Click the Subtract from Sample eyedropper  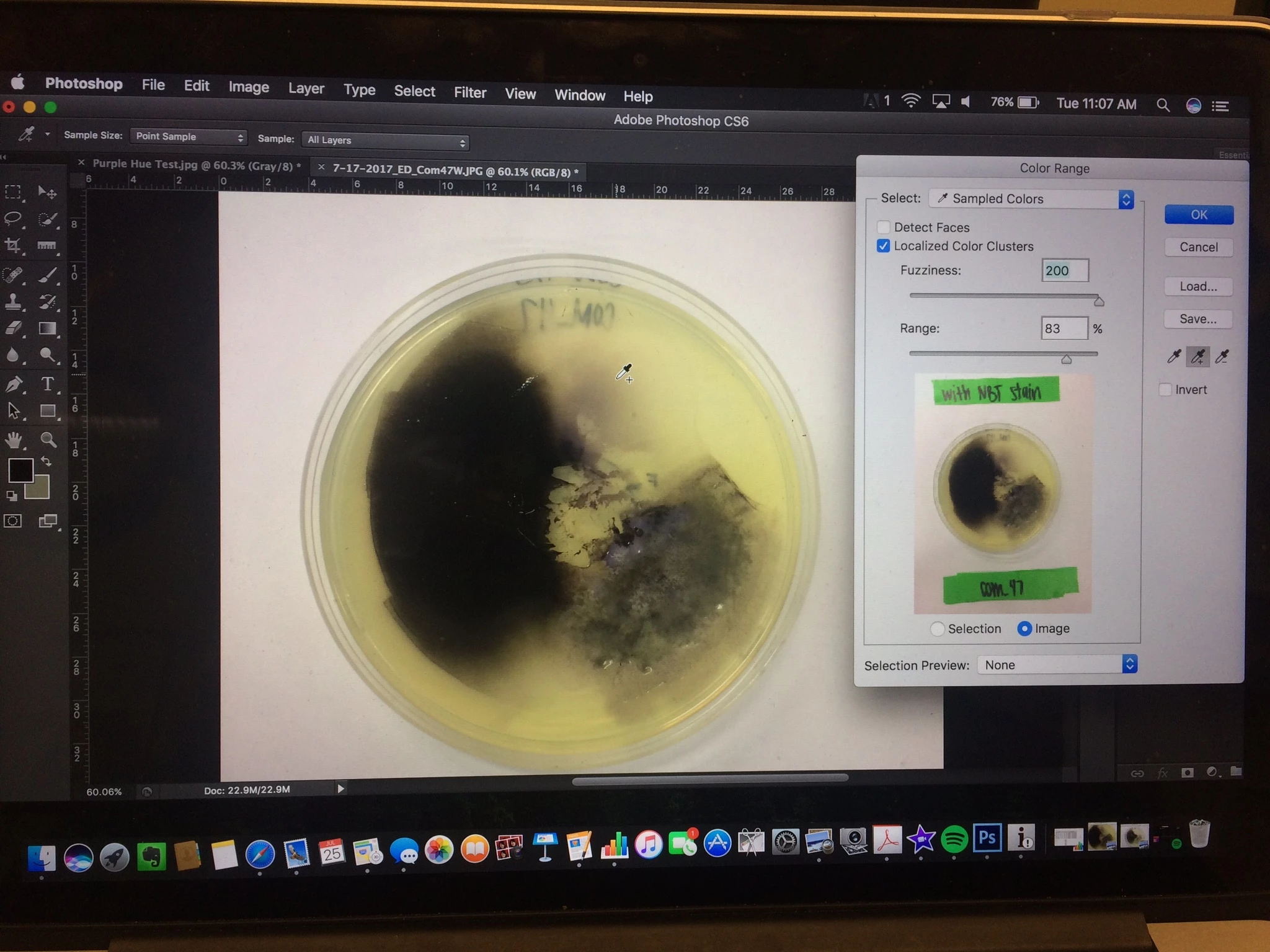click(1222, 356)
